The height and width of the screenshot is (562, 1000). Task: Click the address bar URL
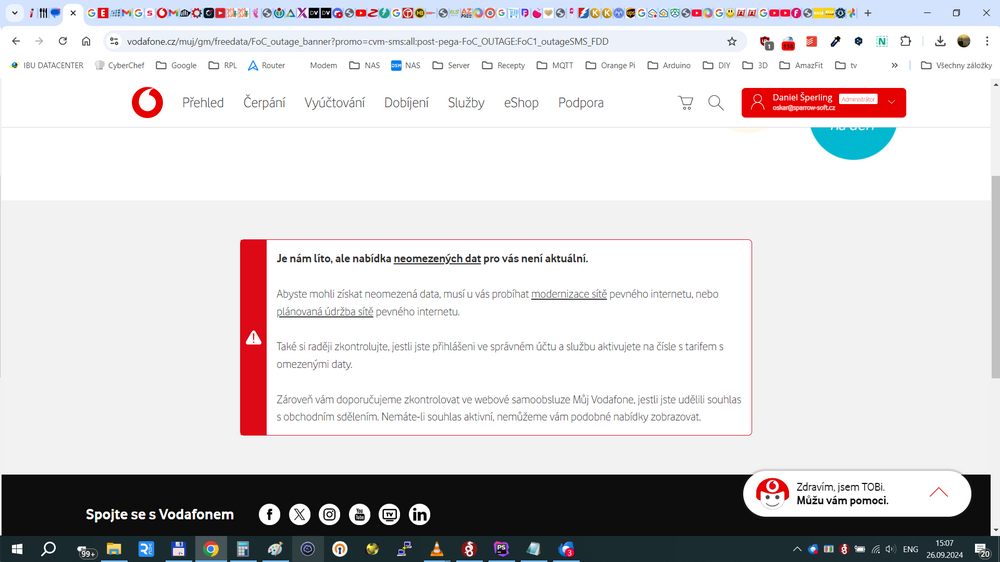(367, 41)
